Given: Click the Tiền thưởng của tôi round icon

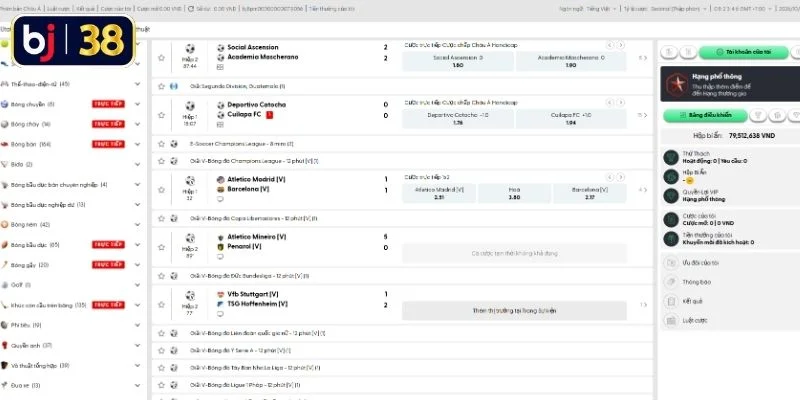Looking at the screenshot, I should point(670,239).
